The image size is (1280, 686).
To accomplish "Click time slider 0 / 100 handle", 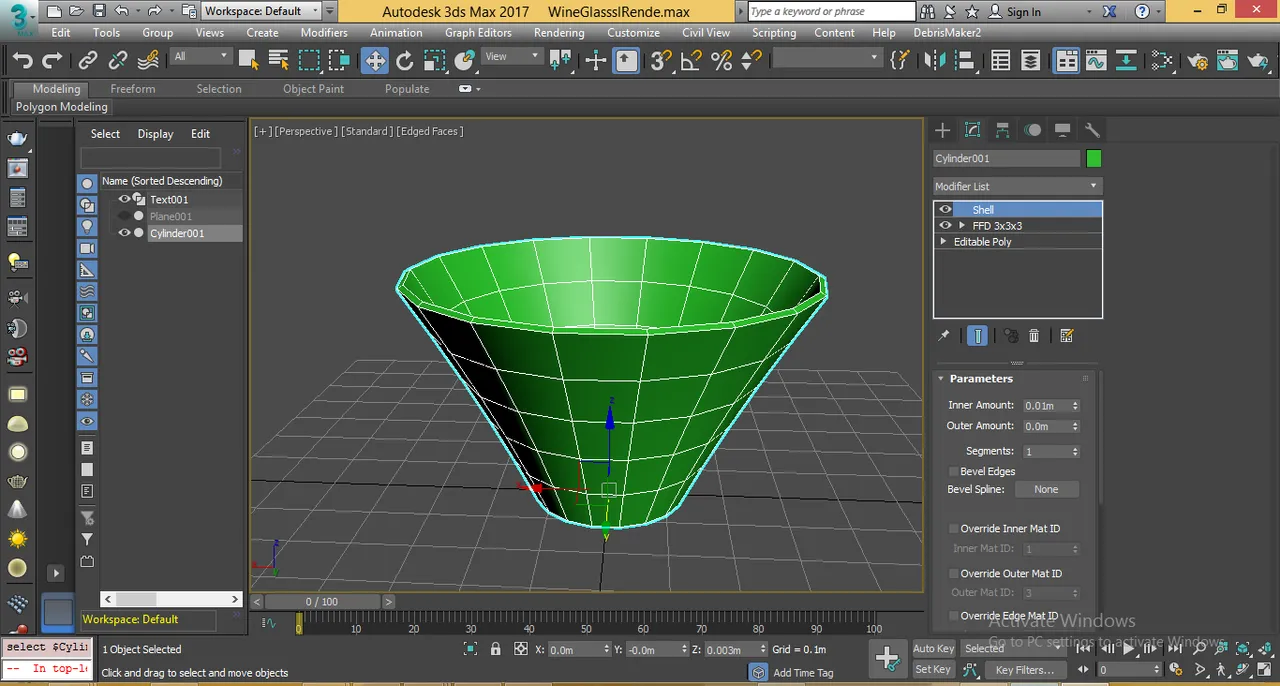I will pyautogui.click(x=322, y=602).
